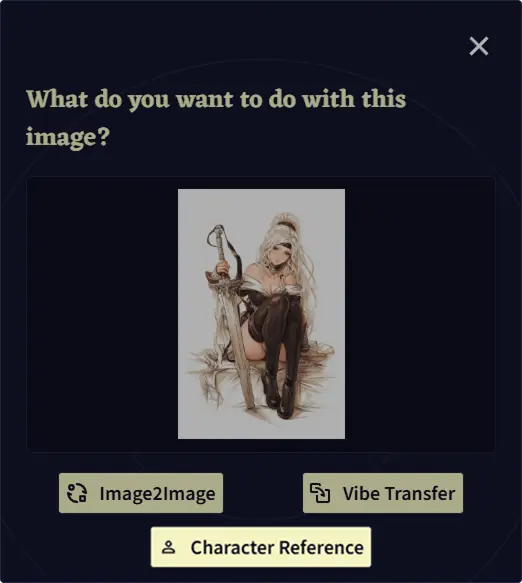Choose the Image2Image button
The image size is (522, 583).
(x=141, y=493)
